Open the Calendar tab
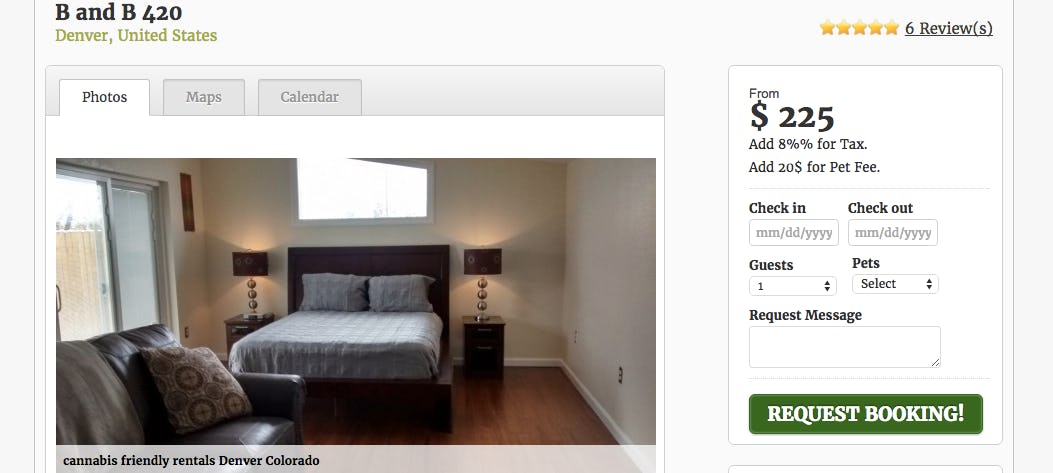This screenshot has height=473, width=1053. [310, 97]
